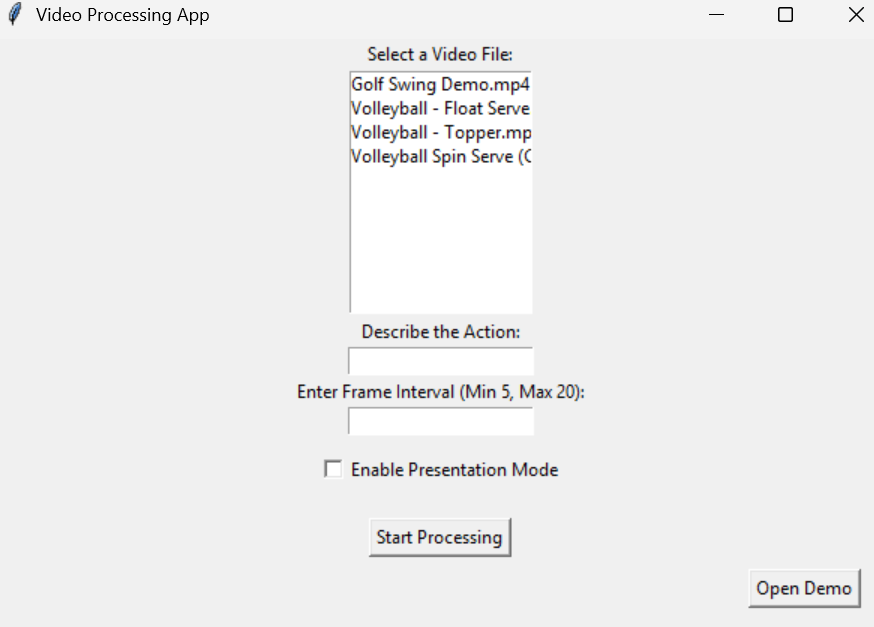Click the Video Processing App title text
This screenshot has width=874, height=627.
[123, 15]
